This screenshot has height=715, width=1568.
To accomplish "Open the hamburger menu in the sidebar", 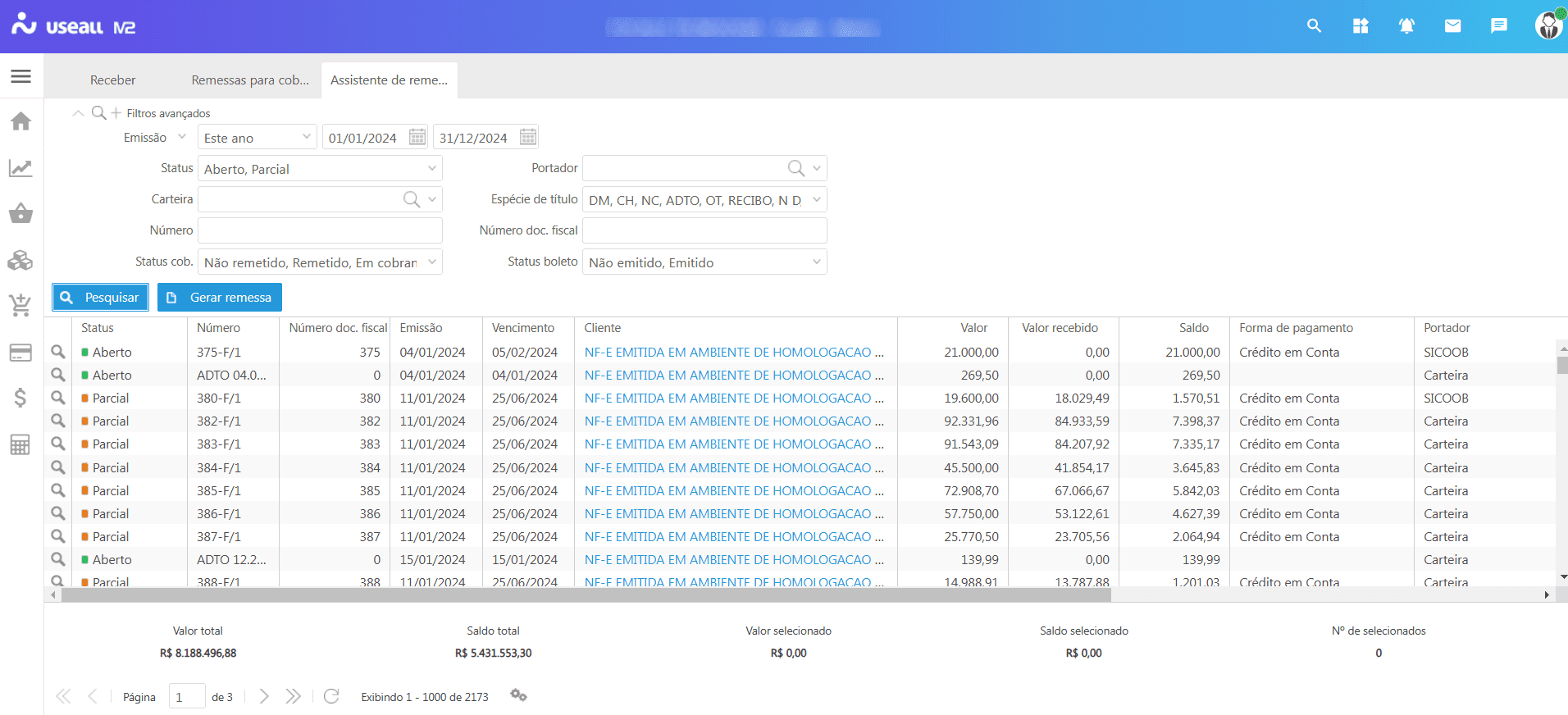I will click(21, 76).
